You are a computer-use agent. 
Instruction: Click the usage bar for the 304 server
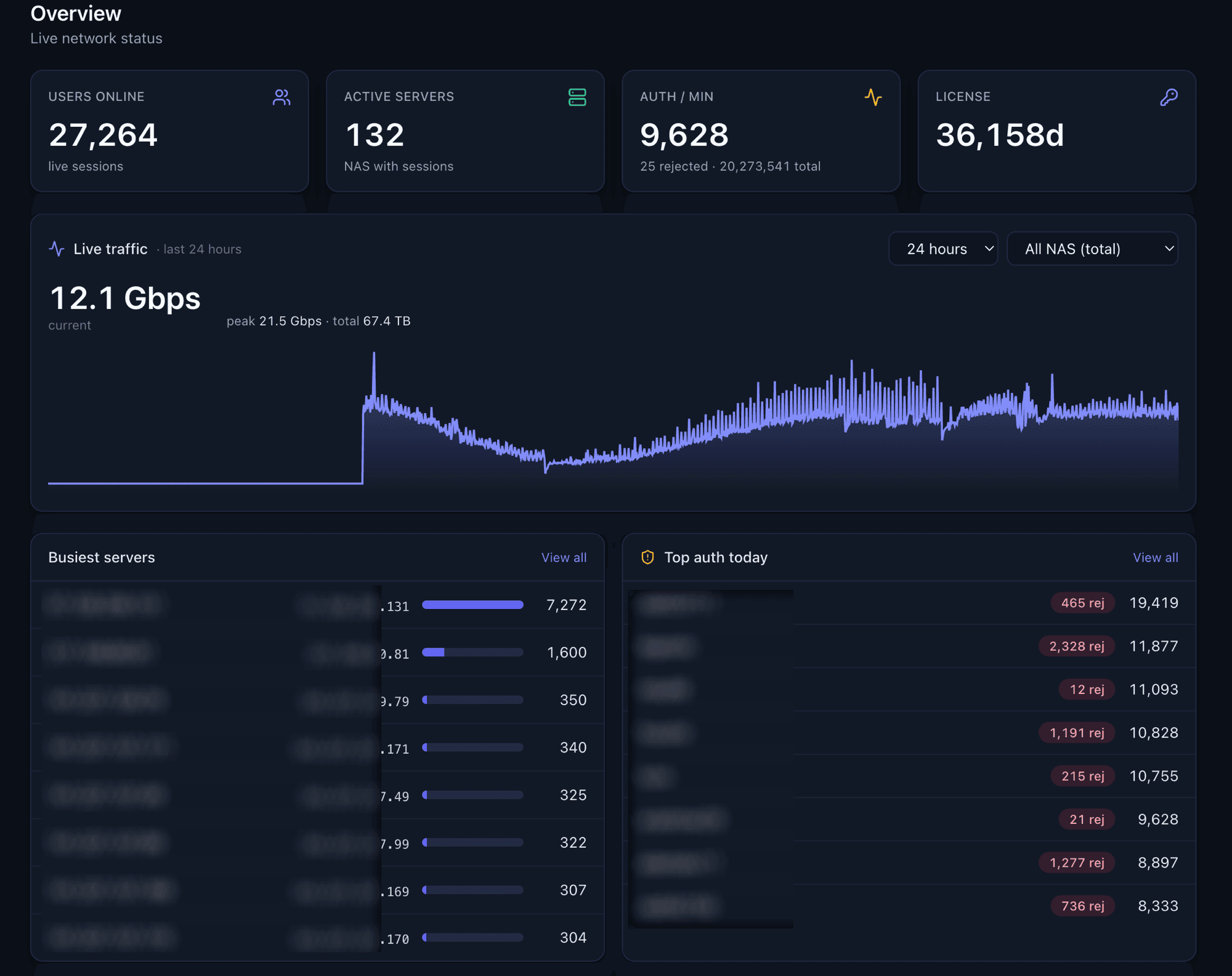[x=472, y=937]
